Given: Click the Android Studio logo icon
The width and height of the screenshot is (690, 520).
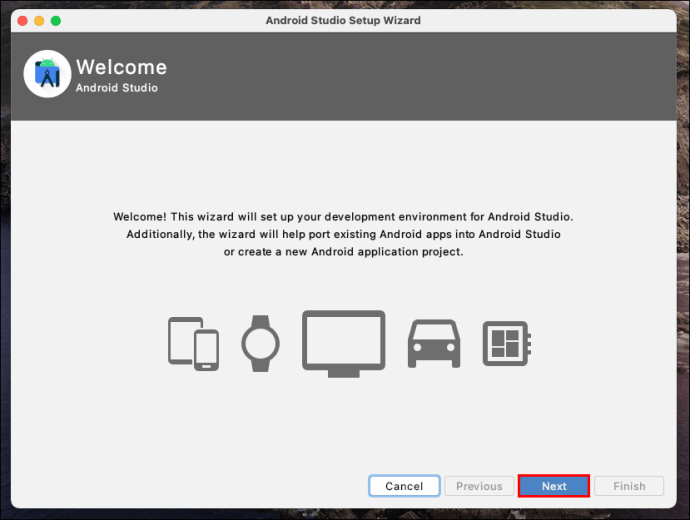Looking at the screenshot, I should (x=47, y=74).
